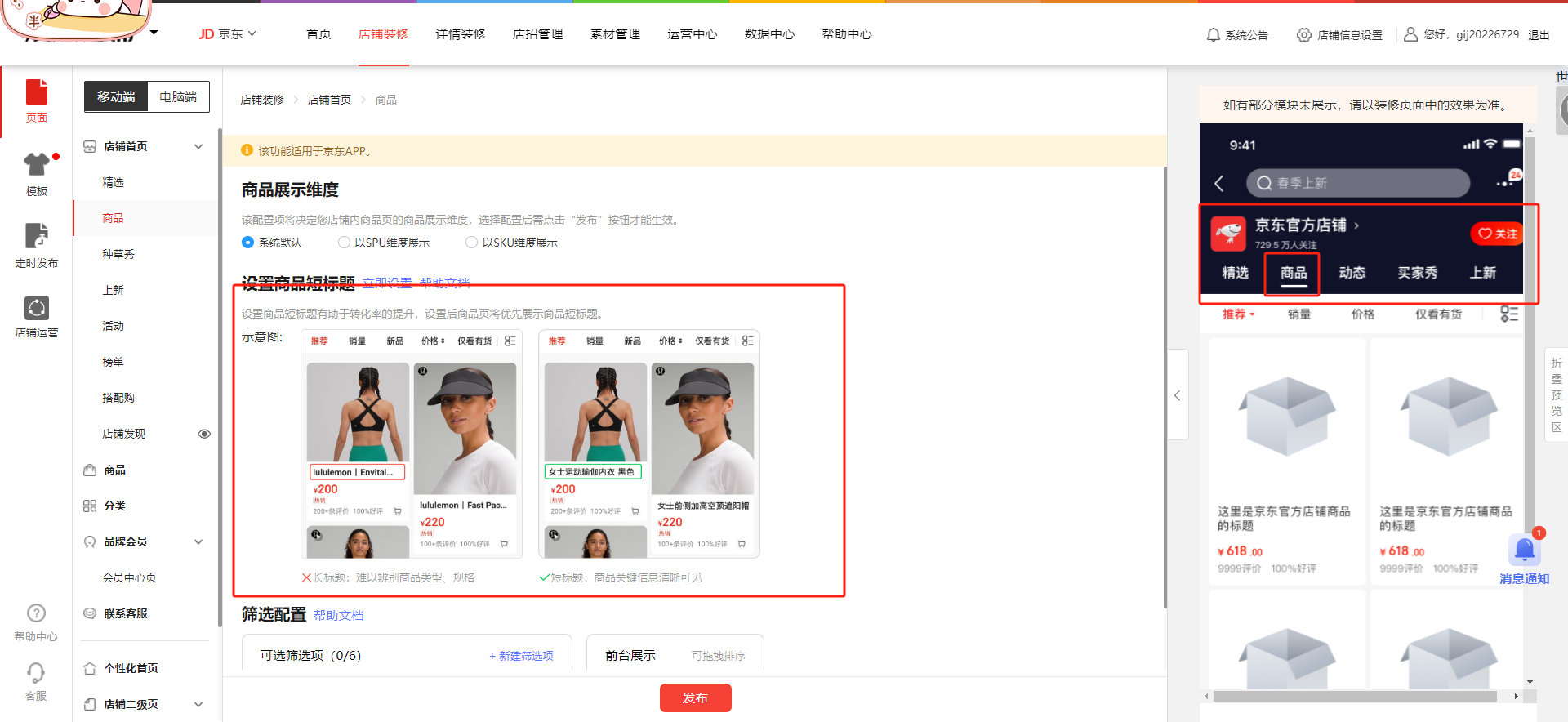Viewport: 1568px width, 722px height.
Task: Open 店铺信息设置 gear icon
Action: pyautogui.click(x=1304, y=35)
